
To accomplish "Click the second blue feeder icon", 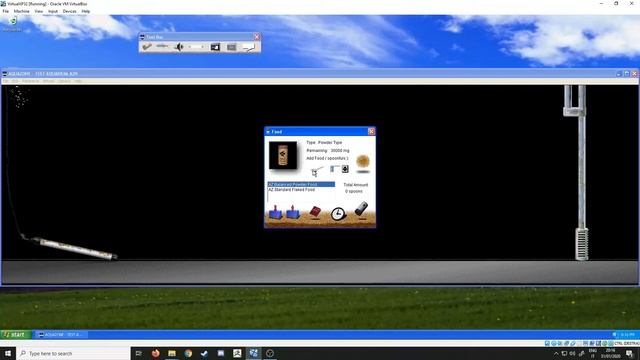I will (x=293, y=213).
